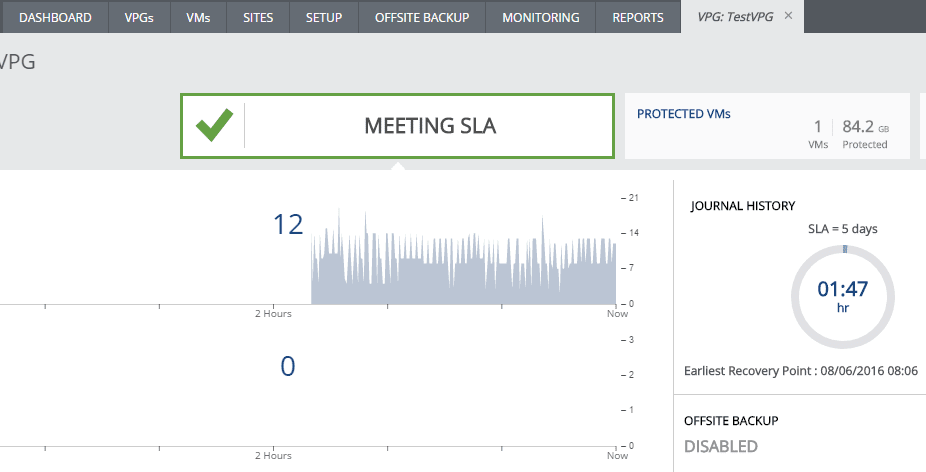Navigate to the OFFSITE BACKUP tab
The width and height of the screenshot is (926, 472).
coord(422,17)
